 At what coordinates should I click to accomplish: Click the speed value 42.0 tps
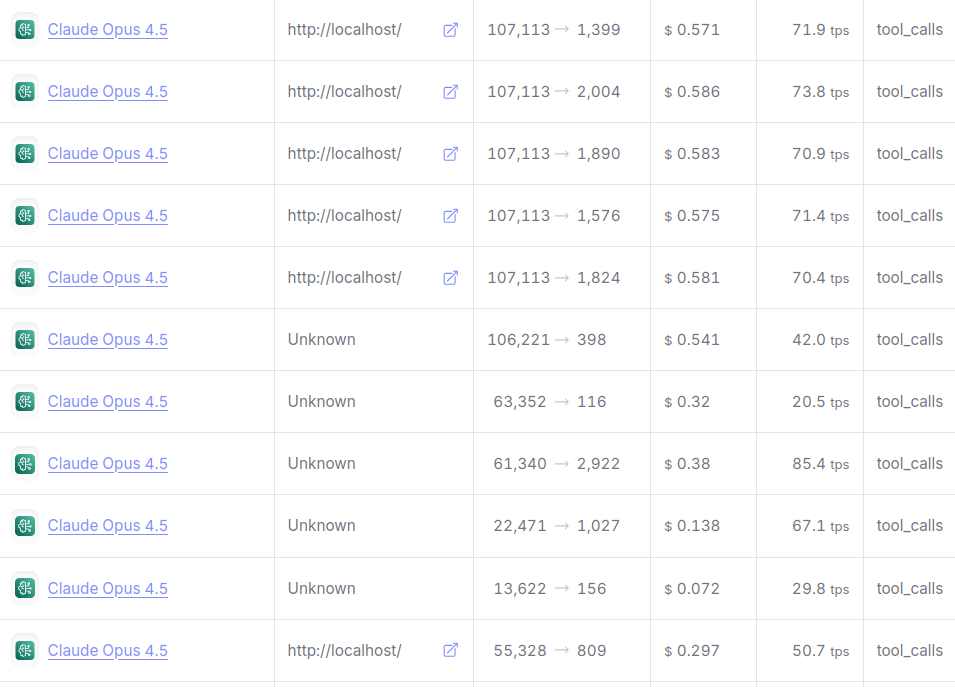(x=820, y=340)
